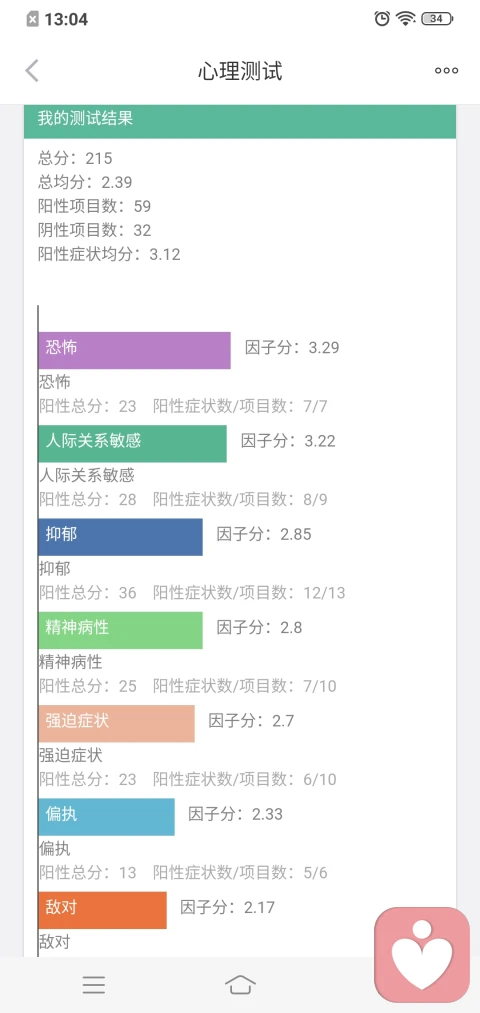Tap the 总分：215 total score text

pyautogui.click(x=76, y=158)
